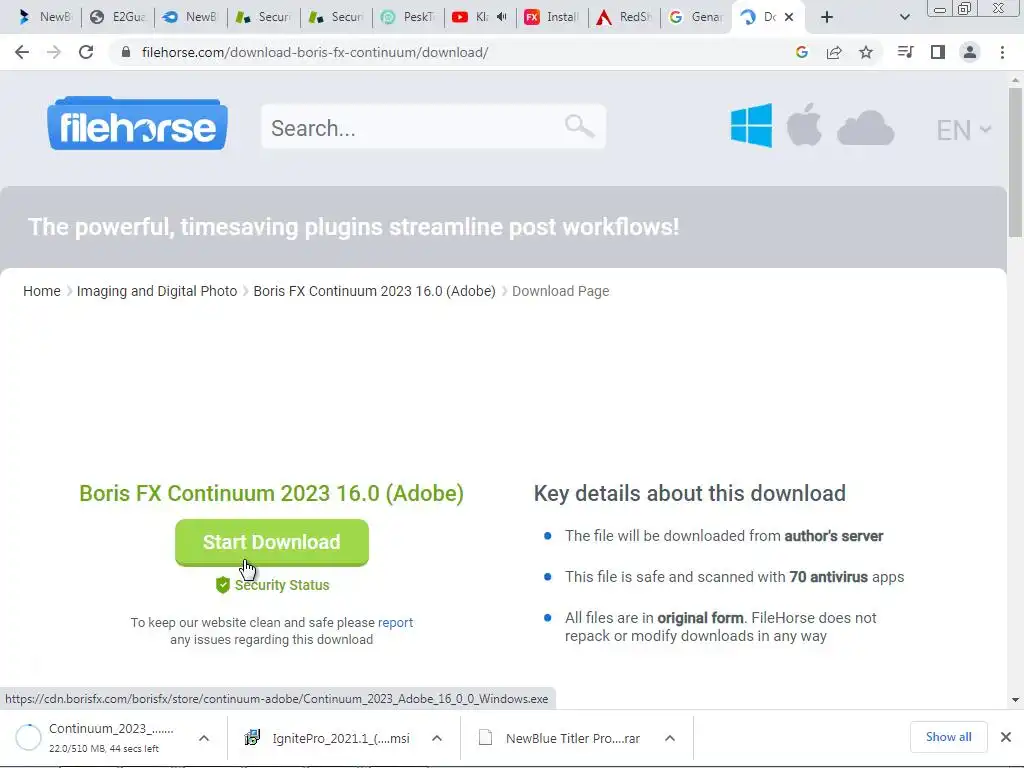Click the address bar URL

pyautogui.click(x=315, y=52)
